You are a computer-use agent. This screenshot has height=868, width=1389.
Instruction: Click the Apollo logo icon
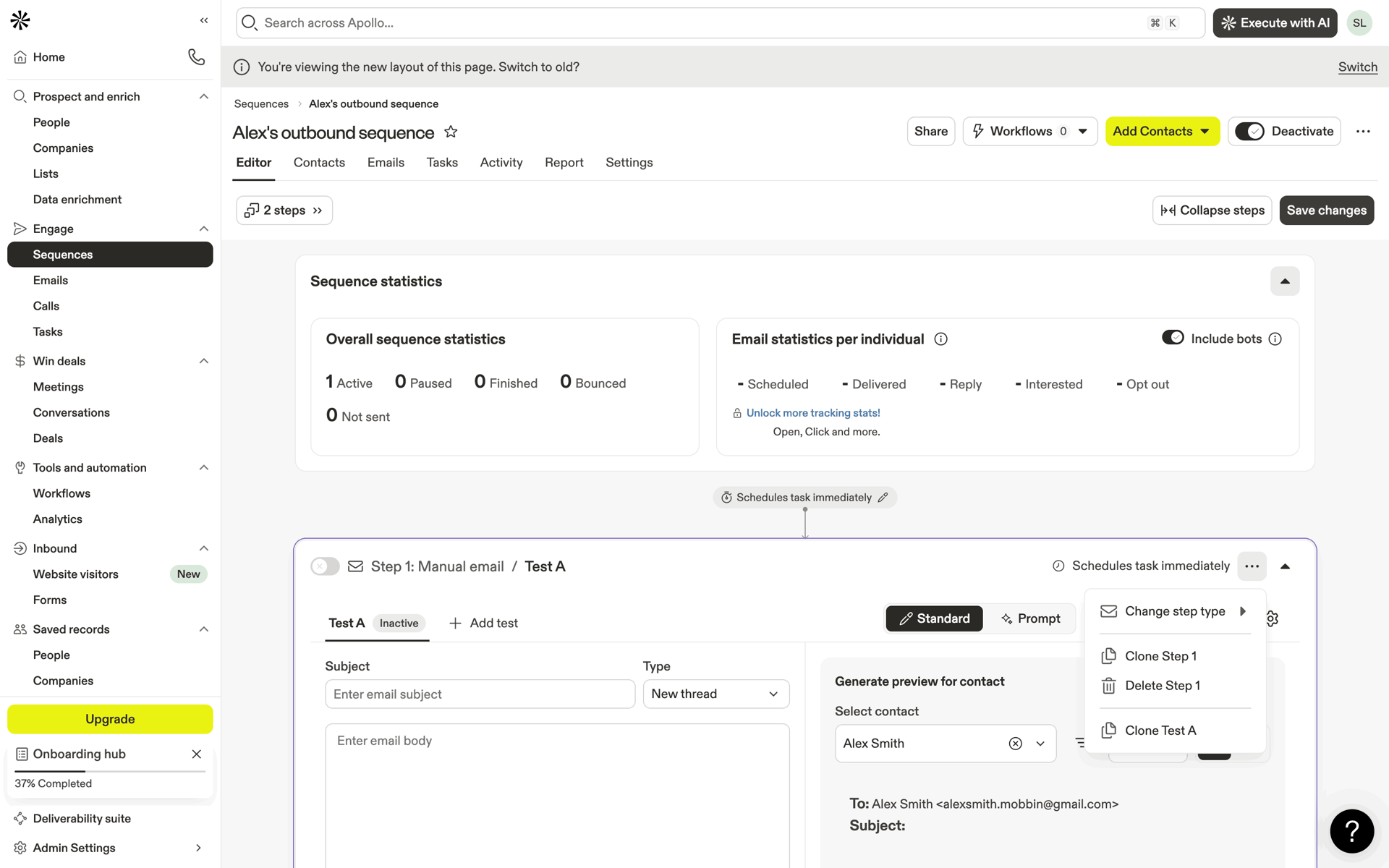coord(20,20)
